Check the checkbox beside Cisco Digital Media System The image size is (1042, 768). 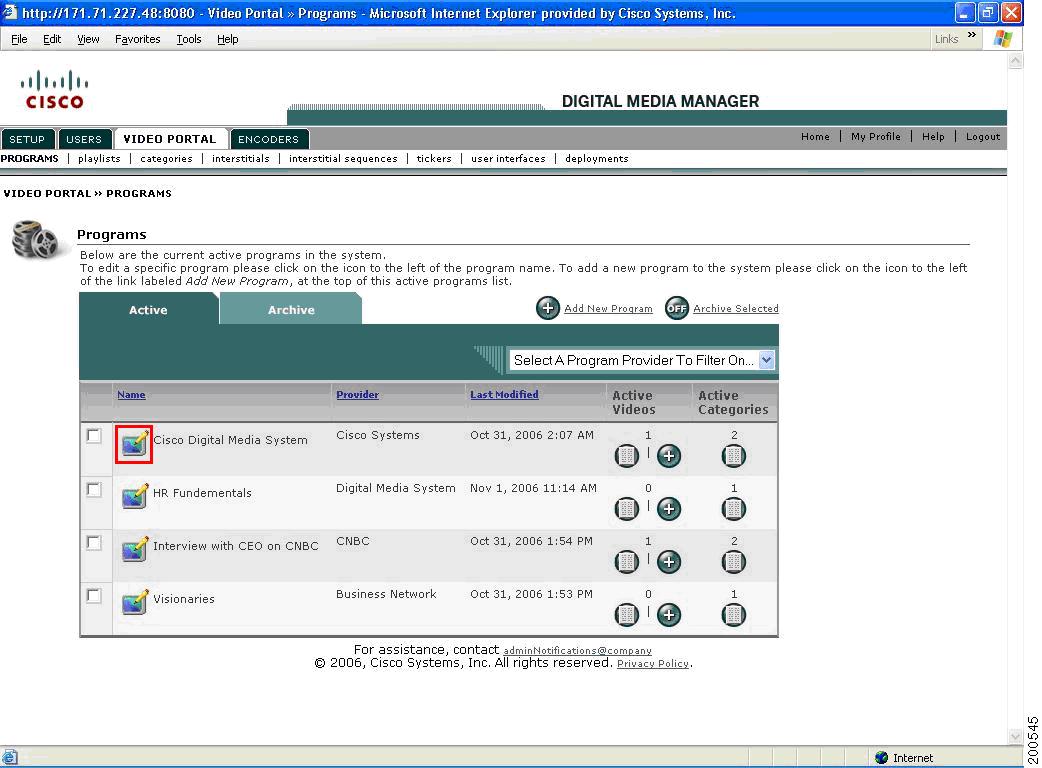pos(94,434)
